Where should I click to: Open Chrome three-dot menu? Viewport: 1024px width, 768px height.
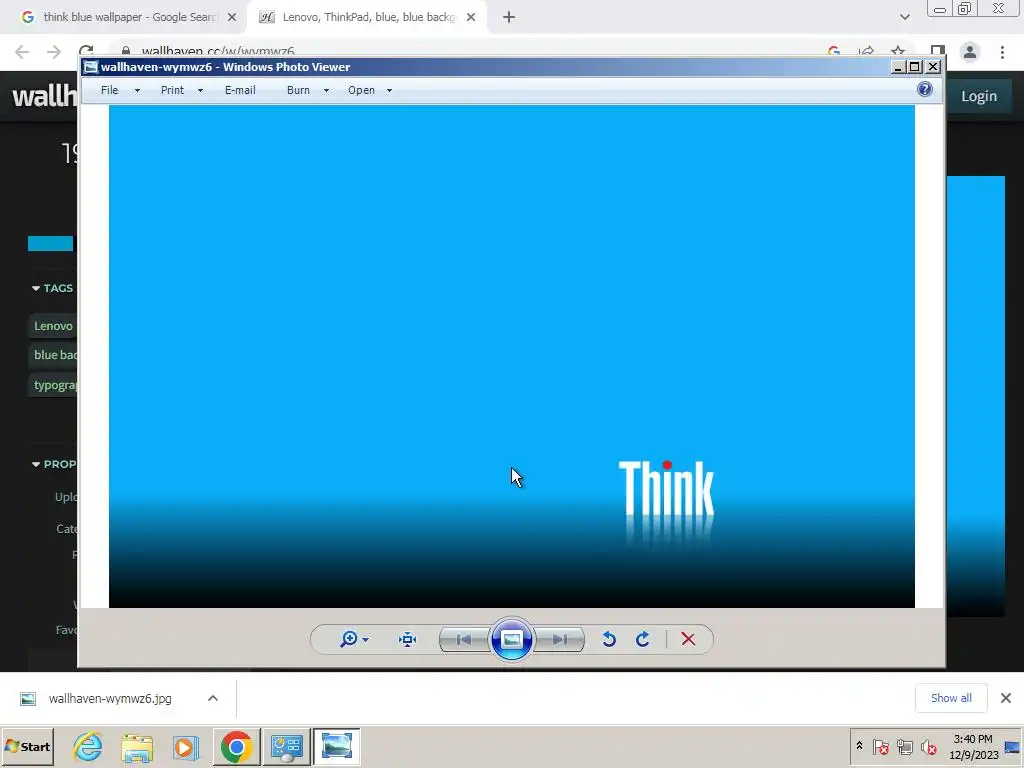(1002, 52)
